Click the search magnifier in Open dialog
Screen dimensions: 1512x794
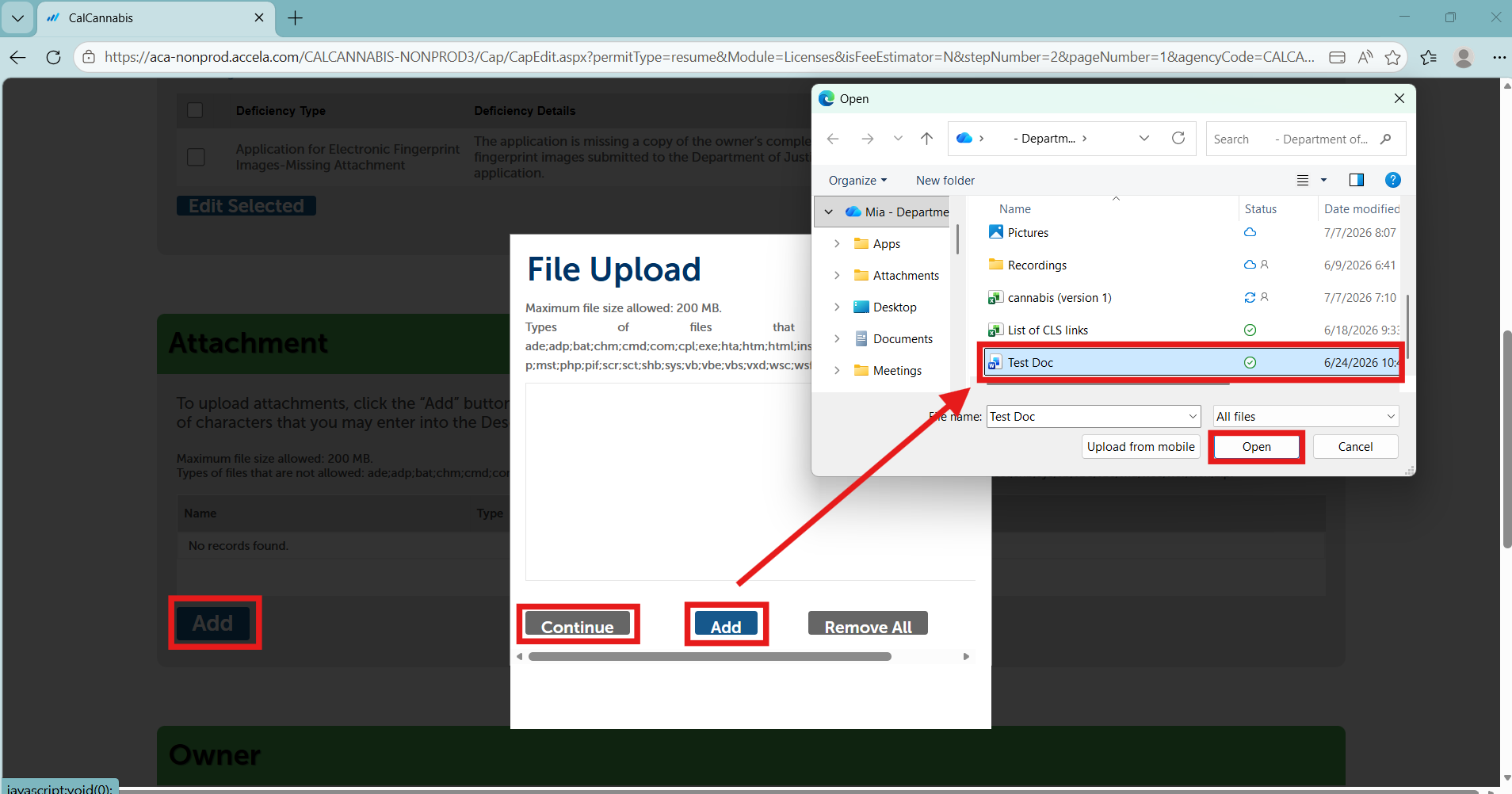[1385, 139]
